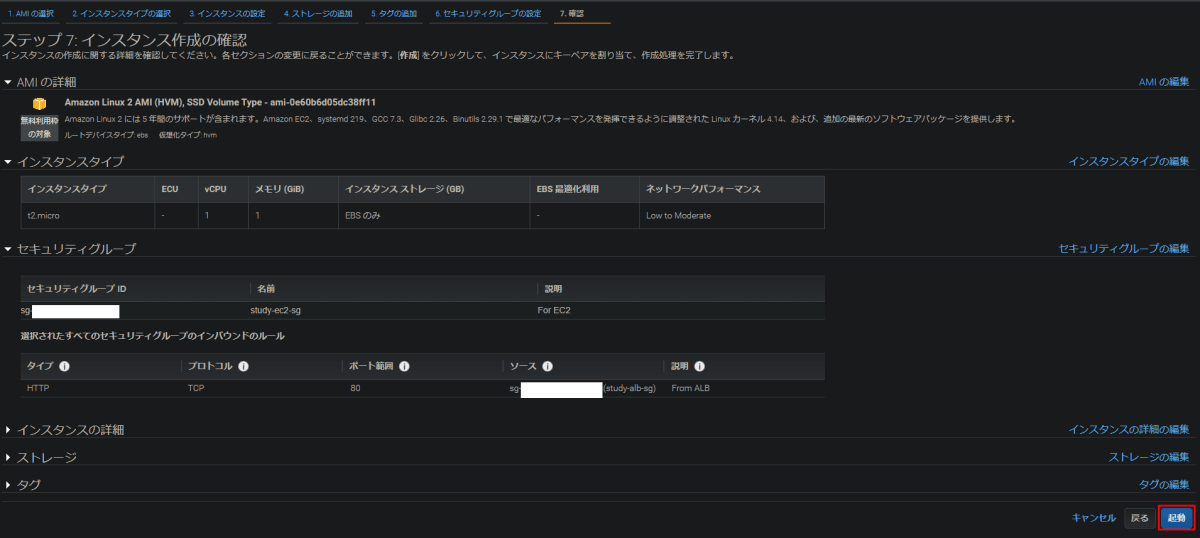
Task: Launch the instance with 起動 button
Action: tap(1177, 518)
